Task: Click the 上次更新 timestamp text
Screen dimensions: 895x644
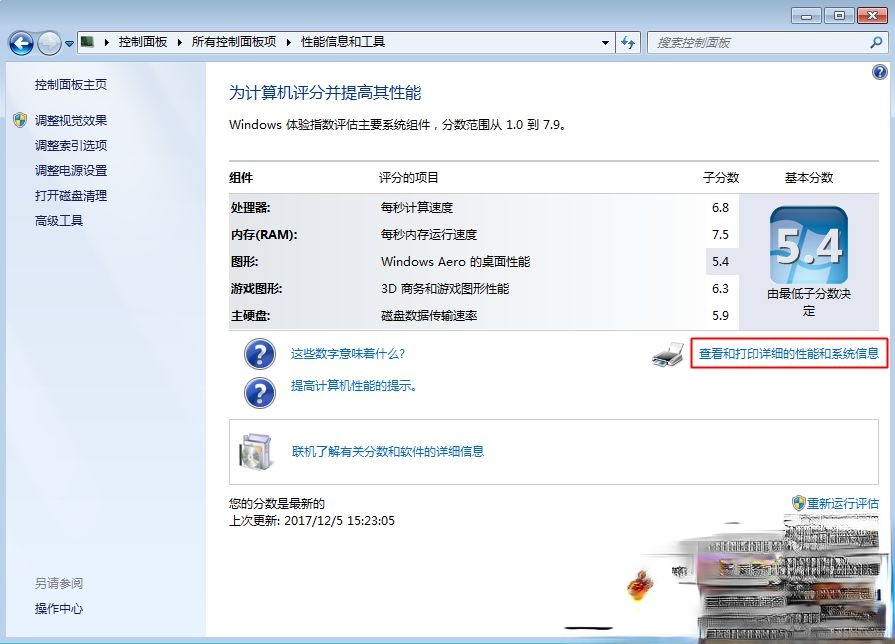Action: point(312,521)
